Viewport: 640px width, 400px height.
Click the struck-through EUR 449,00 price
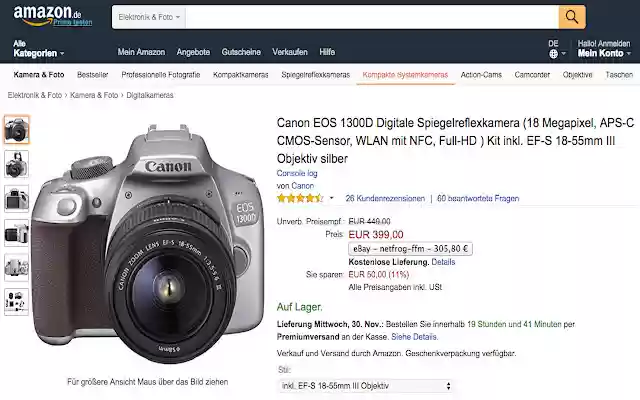click(369, 221)
